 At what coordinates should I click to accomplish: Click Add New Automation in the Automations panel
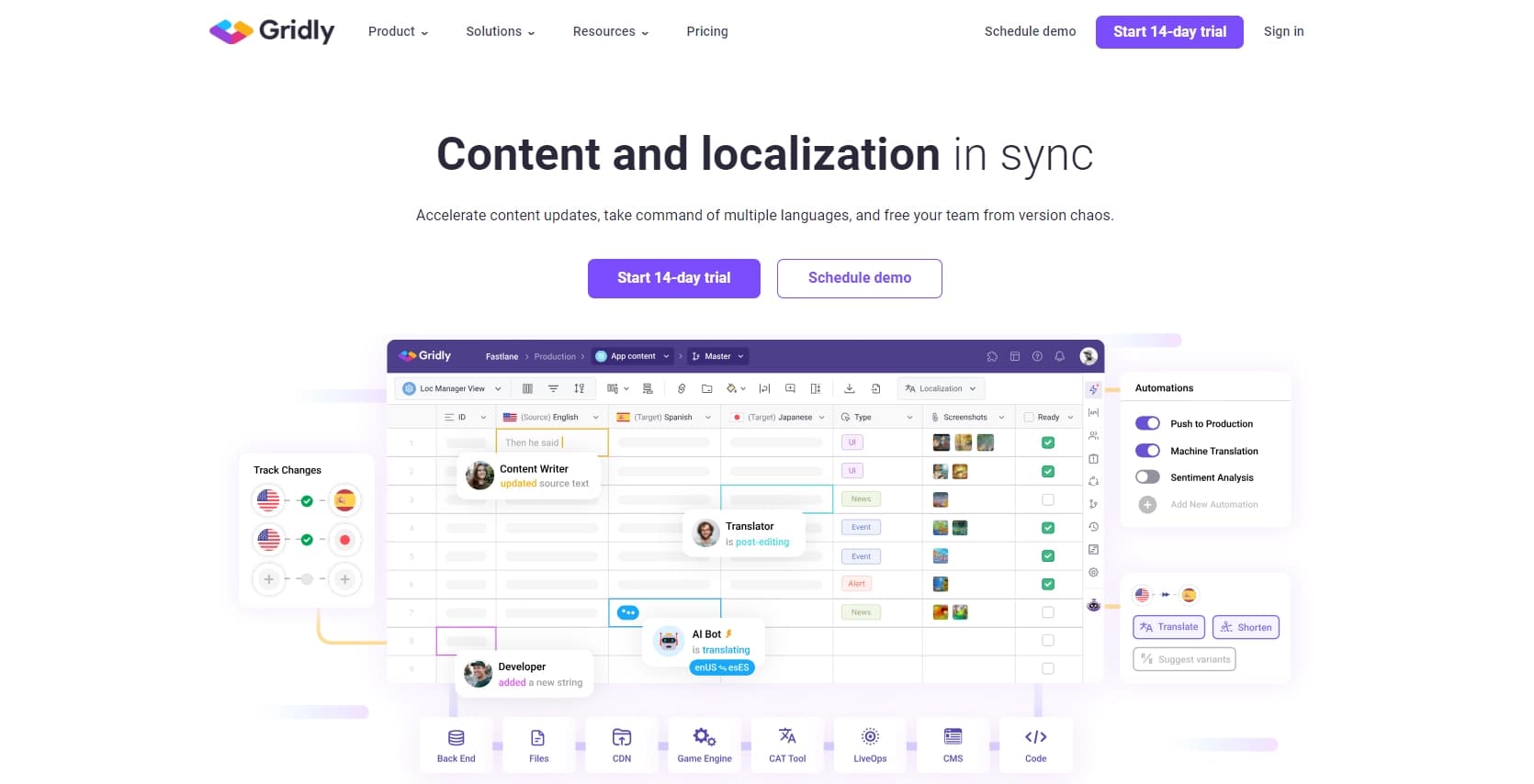(1199, 504)
